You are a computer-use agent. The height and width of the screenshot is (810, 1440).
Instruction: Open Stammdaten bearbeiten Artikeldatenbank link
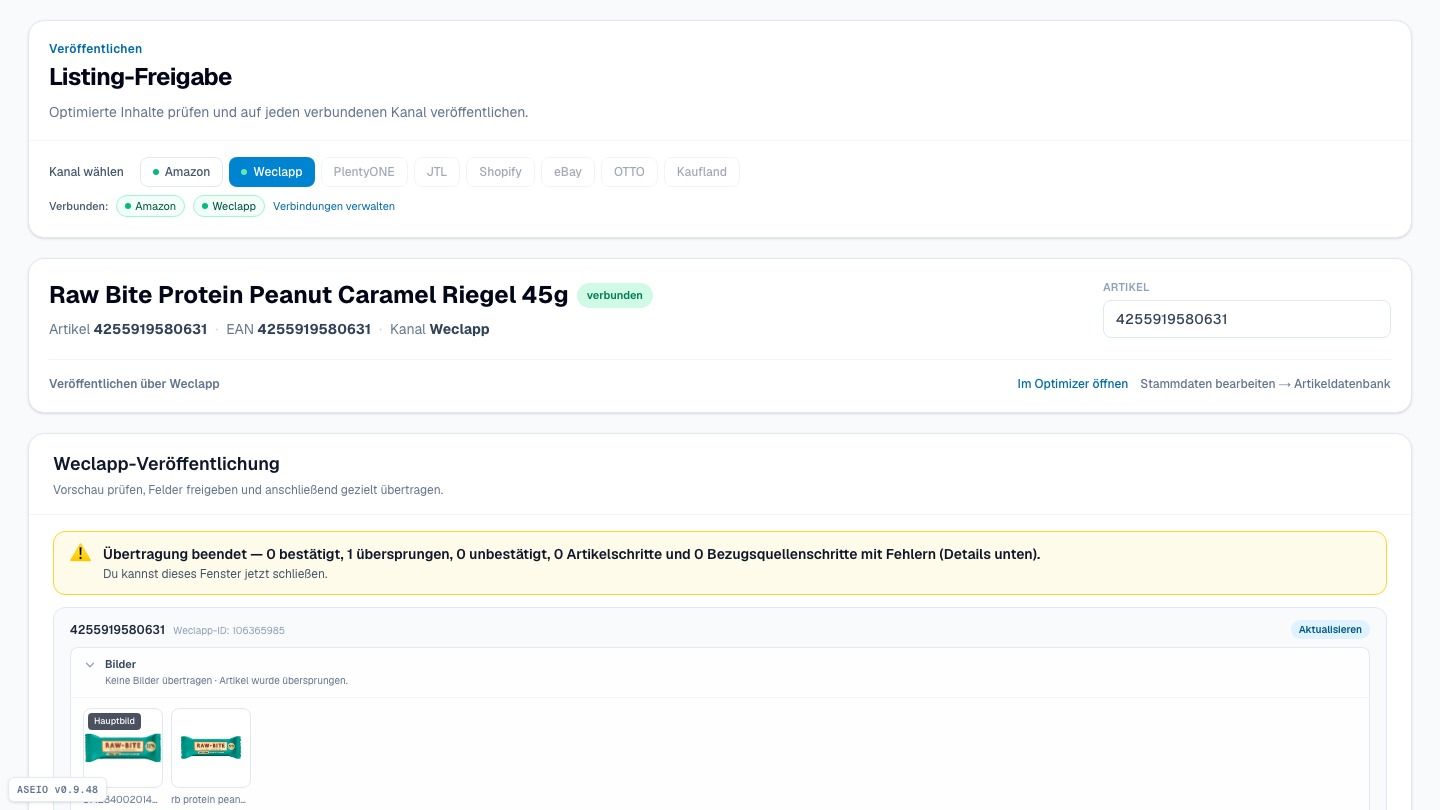tap(1265, 384)
